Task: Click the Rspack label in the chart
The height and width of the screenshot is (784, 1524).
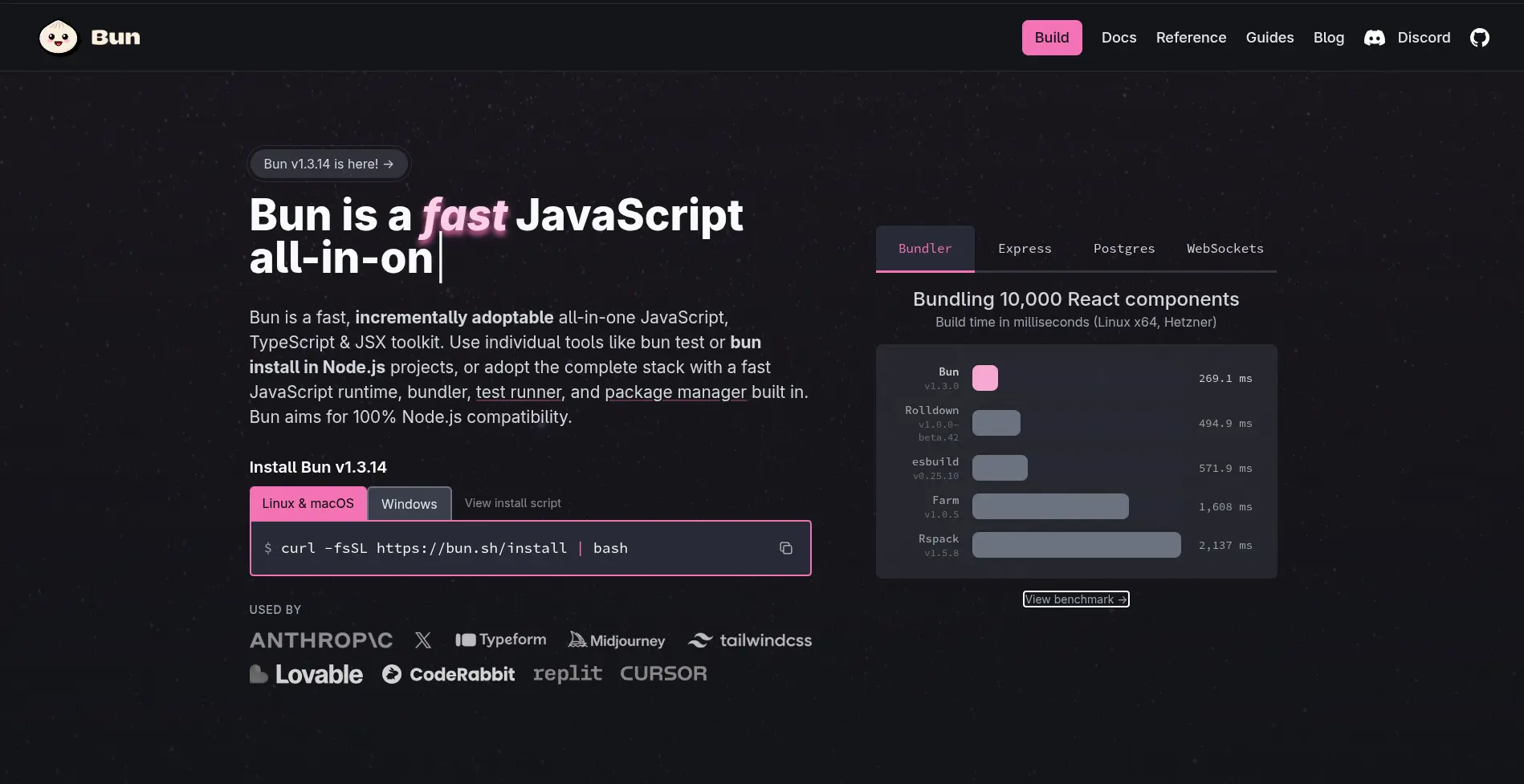Action: tap(939, 539)
